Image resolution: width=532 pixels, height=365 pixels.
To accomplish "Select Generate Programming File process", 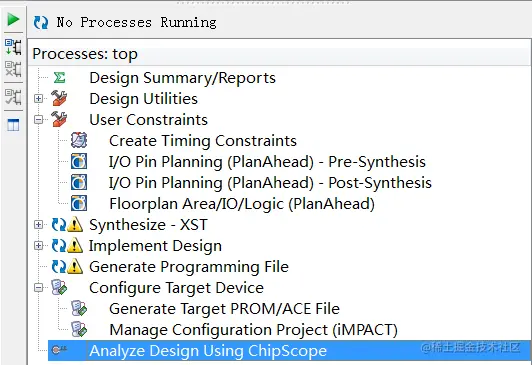I will coord(189,267).
